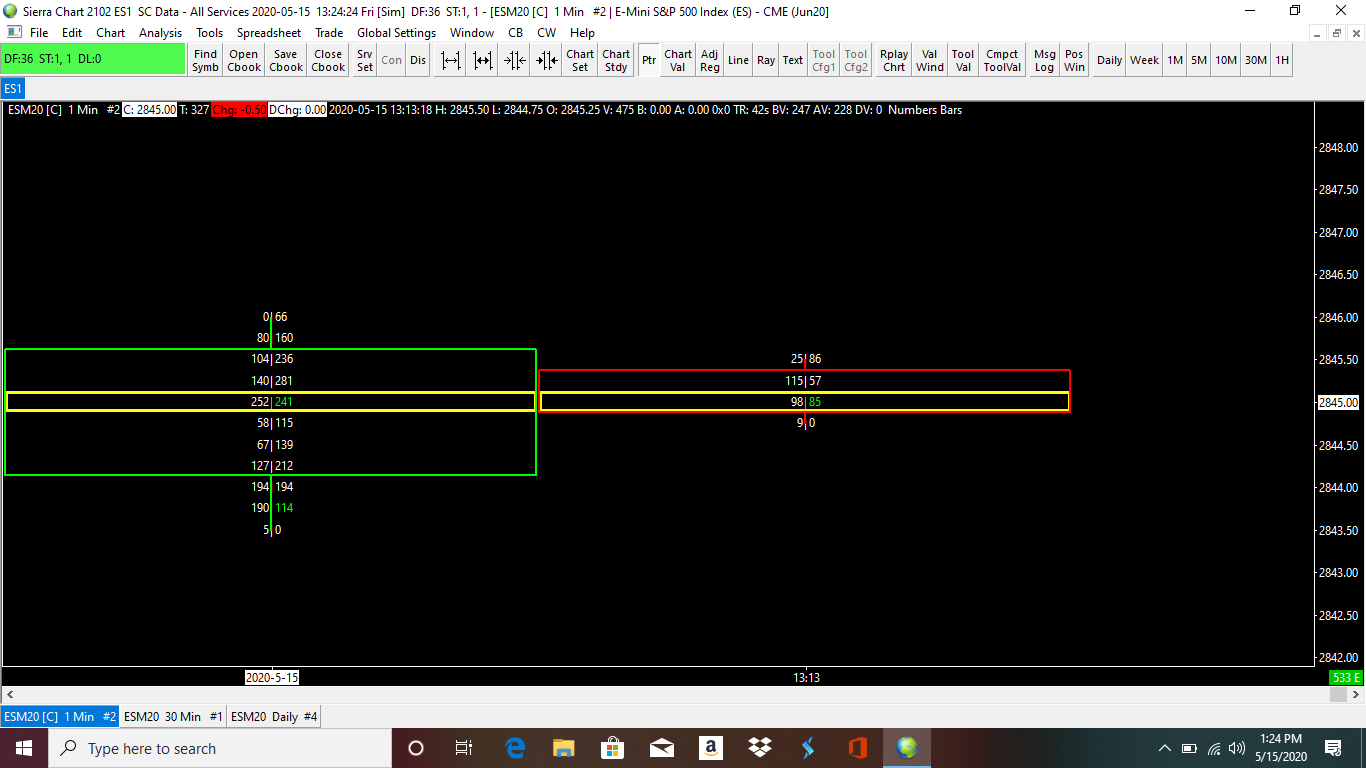Open Task View on the taskbar
The width and height of the screenshot is (1366, 768).
coord(464,748)
